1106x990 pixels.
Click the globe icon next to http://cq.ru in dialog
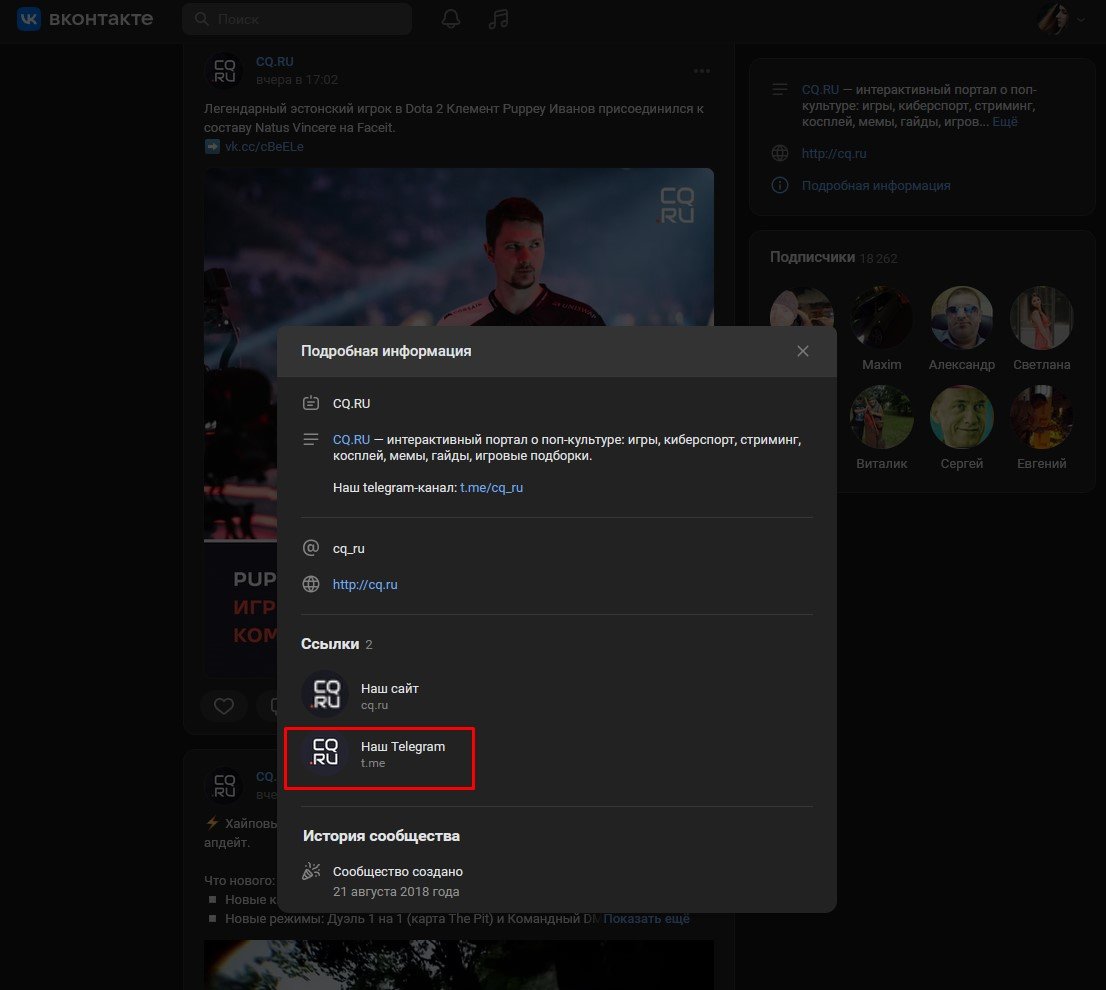click(310, 584)
